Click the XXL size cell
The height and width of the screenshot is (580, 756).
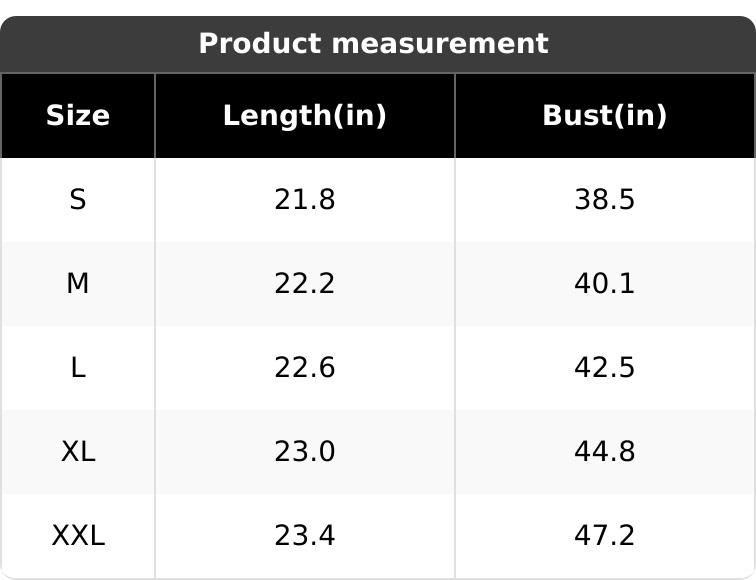point(78,536)
